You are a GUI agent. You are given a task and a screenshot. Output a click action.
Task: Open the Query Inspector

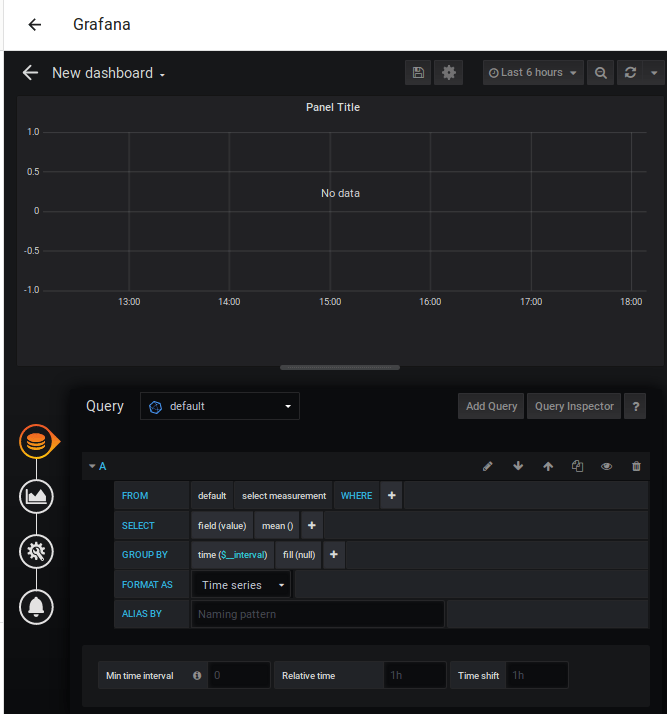(574, 406)
